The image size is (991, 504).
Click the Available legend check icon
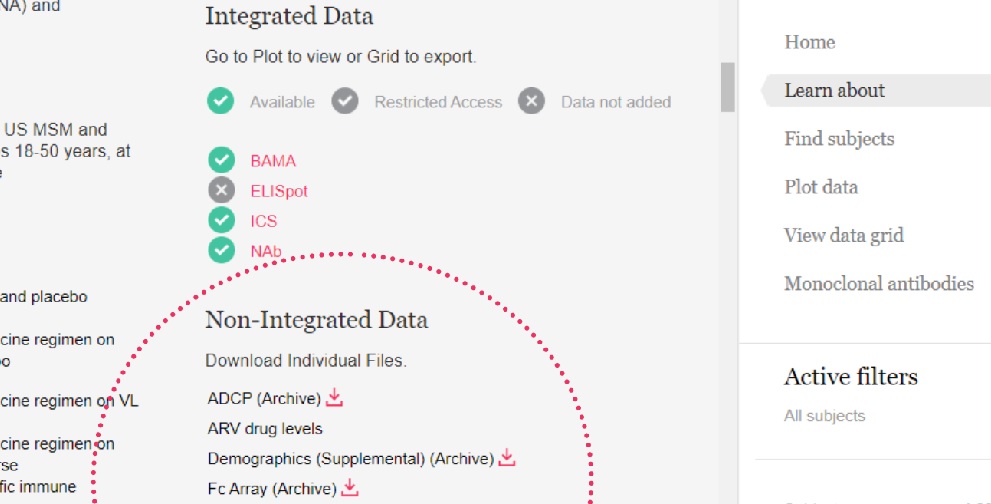coord(221,101)
